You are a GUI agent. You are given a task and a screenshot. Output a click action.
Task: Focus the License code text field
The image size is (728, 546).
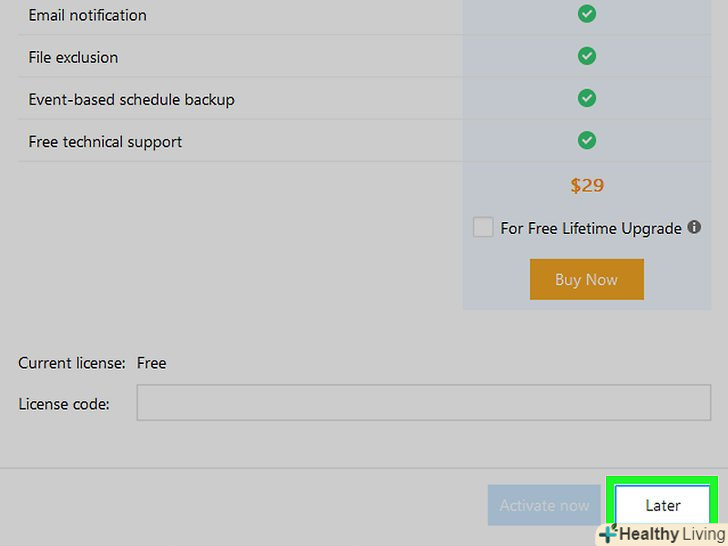pos(424,404)
